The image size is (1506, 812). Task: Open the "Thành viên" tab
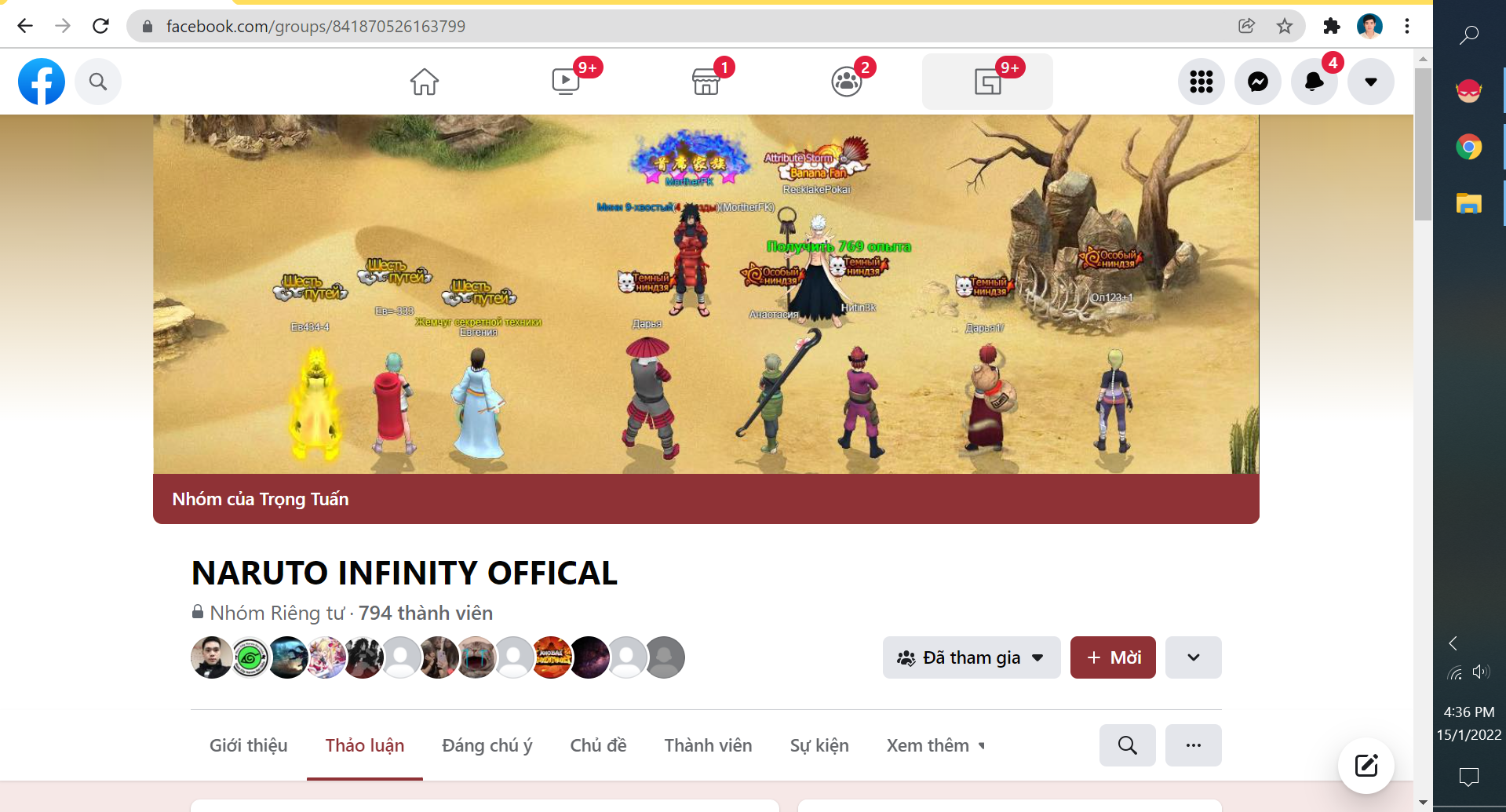tap(709, 745)
